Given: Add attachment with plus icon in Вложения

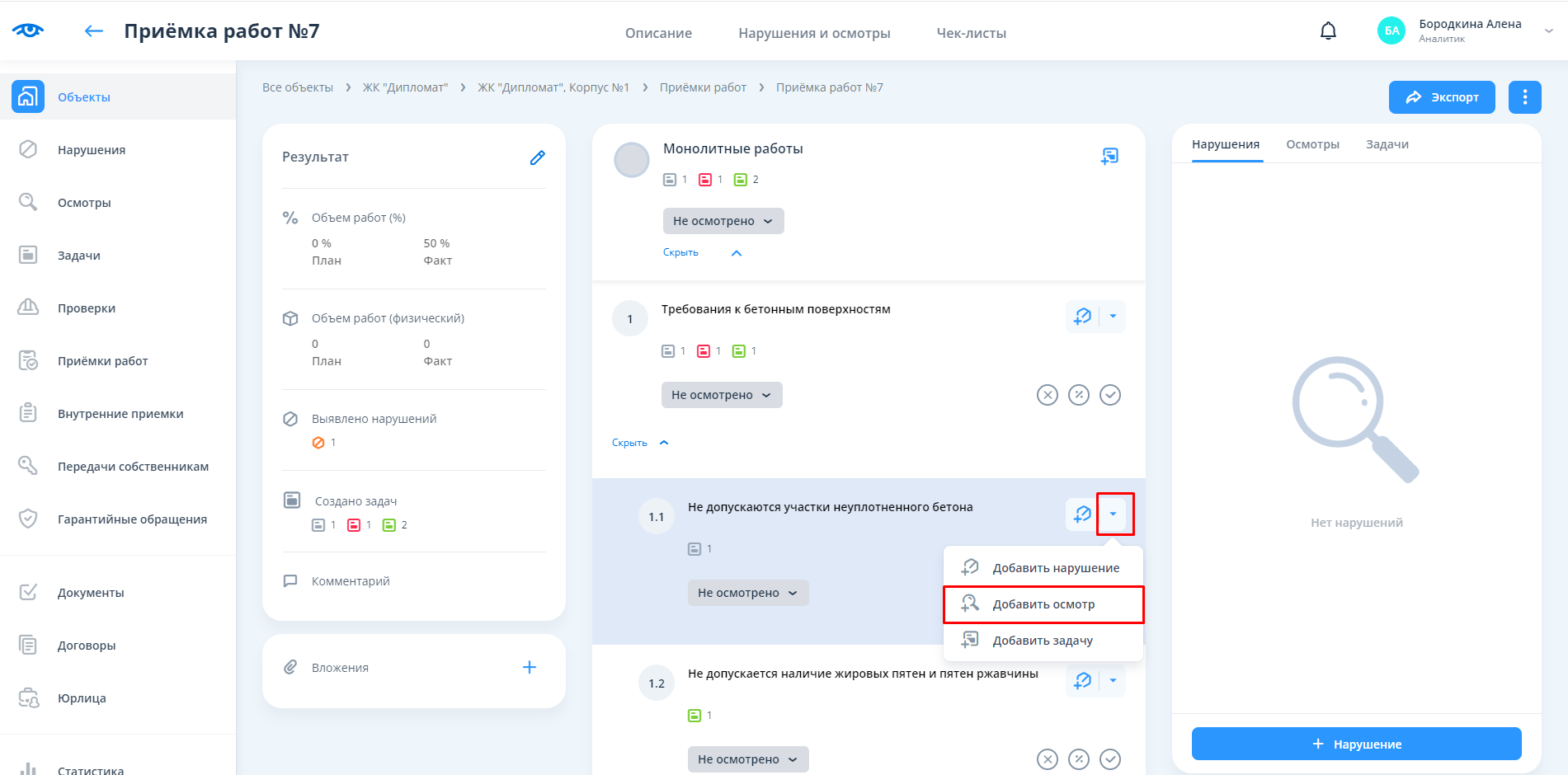Looking at the screenshot, I should 530,667.
